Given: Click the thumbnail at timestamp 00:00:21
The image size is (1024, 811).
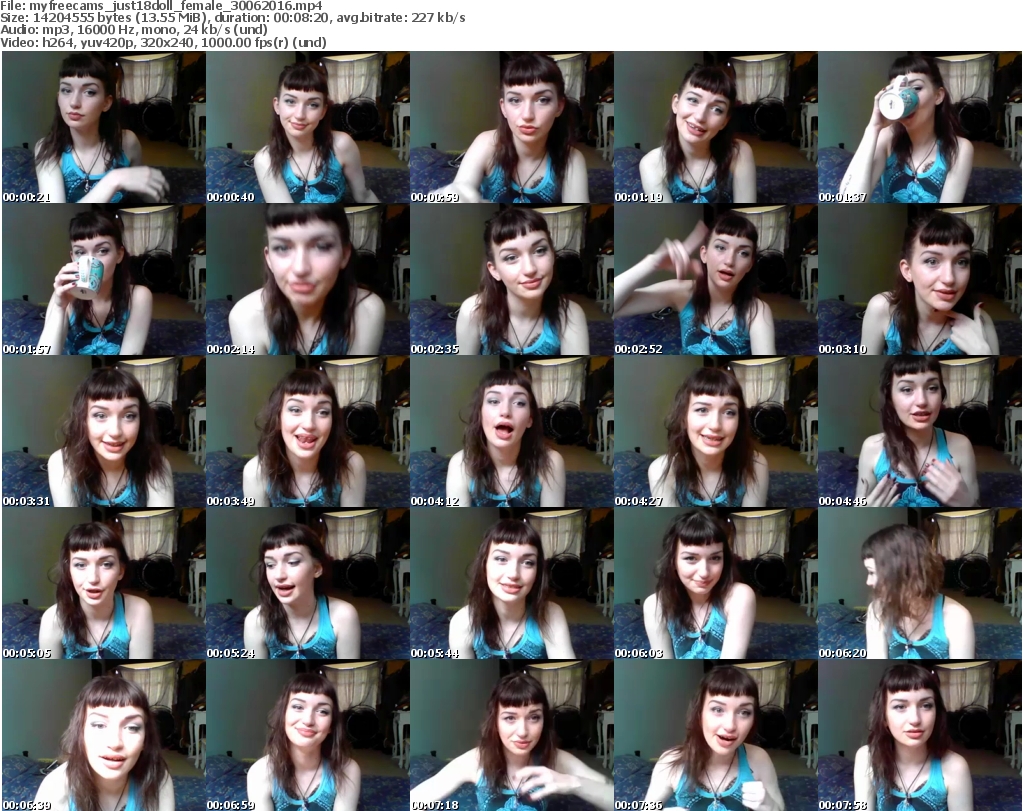Looking at the screenshot, I should (103, 128).
